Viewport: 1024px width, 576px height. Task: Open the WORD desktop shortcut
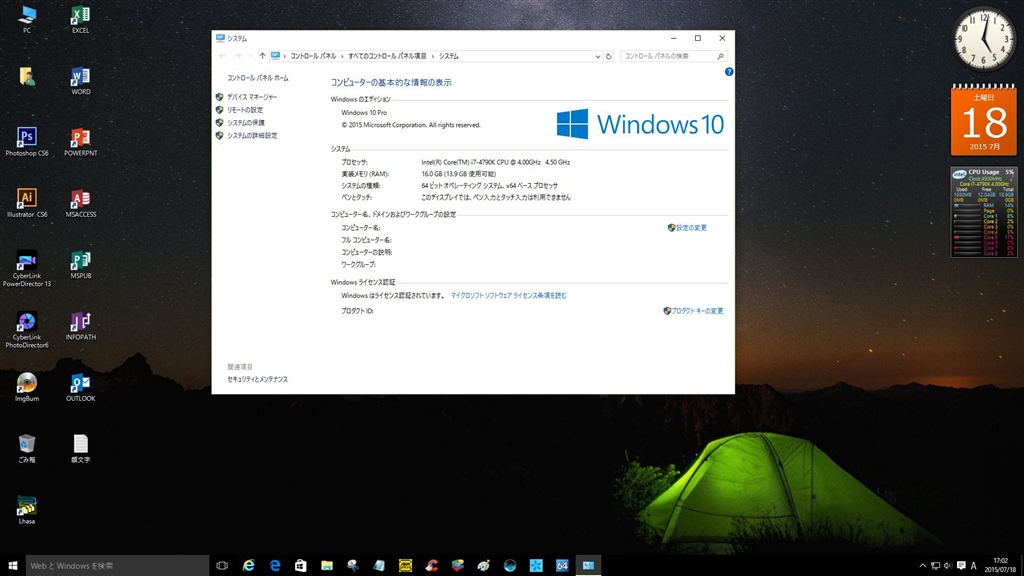[80, 80]
